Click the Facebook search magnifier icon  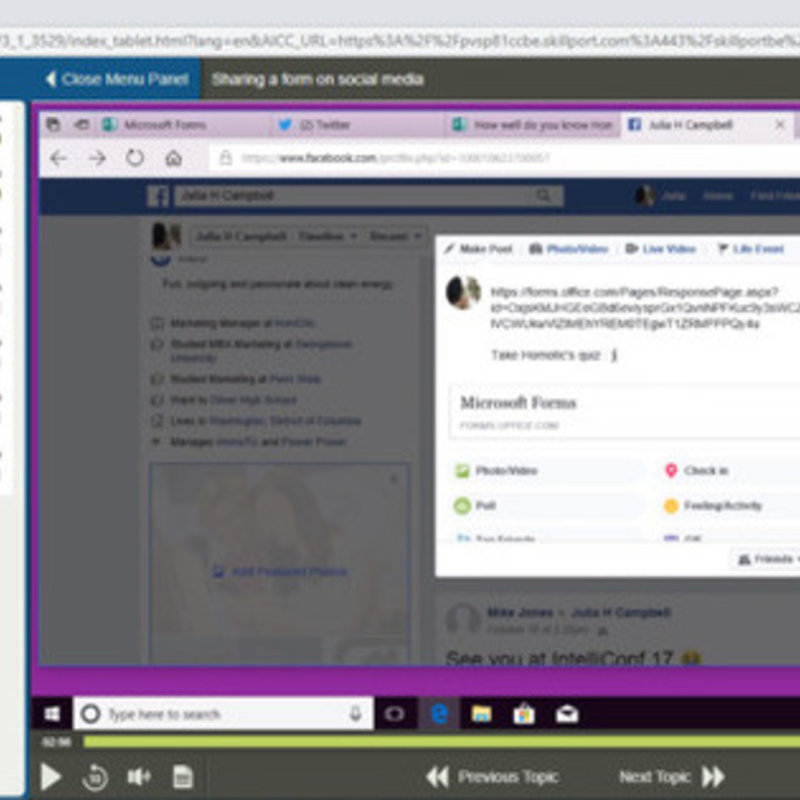[x=544, y=195]
